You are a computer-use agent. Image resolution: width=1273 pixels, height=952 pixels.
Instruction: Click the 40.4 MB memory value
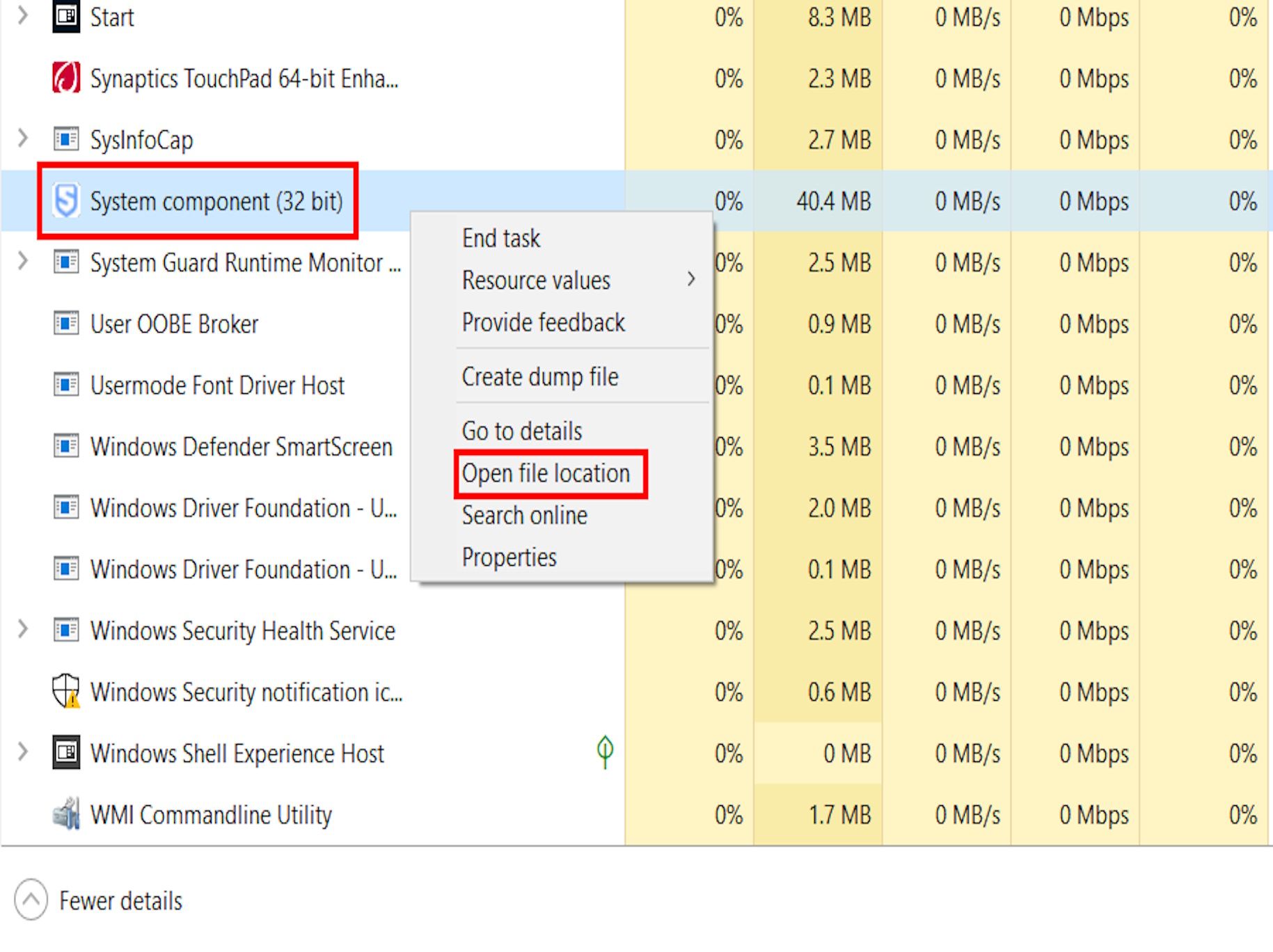click(x=834, y=202)
